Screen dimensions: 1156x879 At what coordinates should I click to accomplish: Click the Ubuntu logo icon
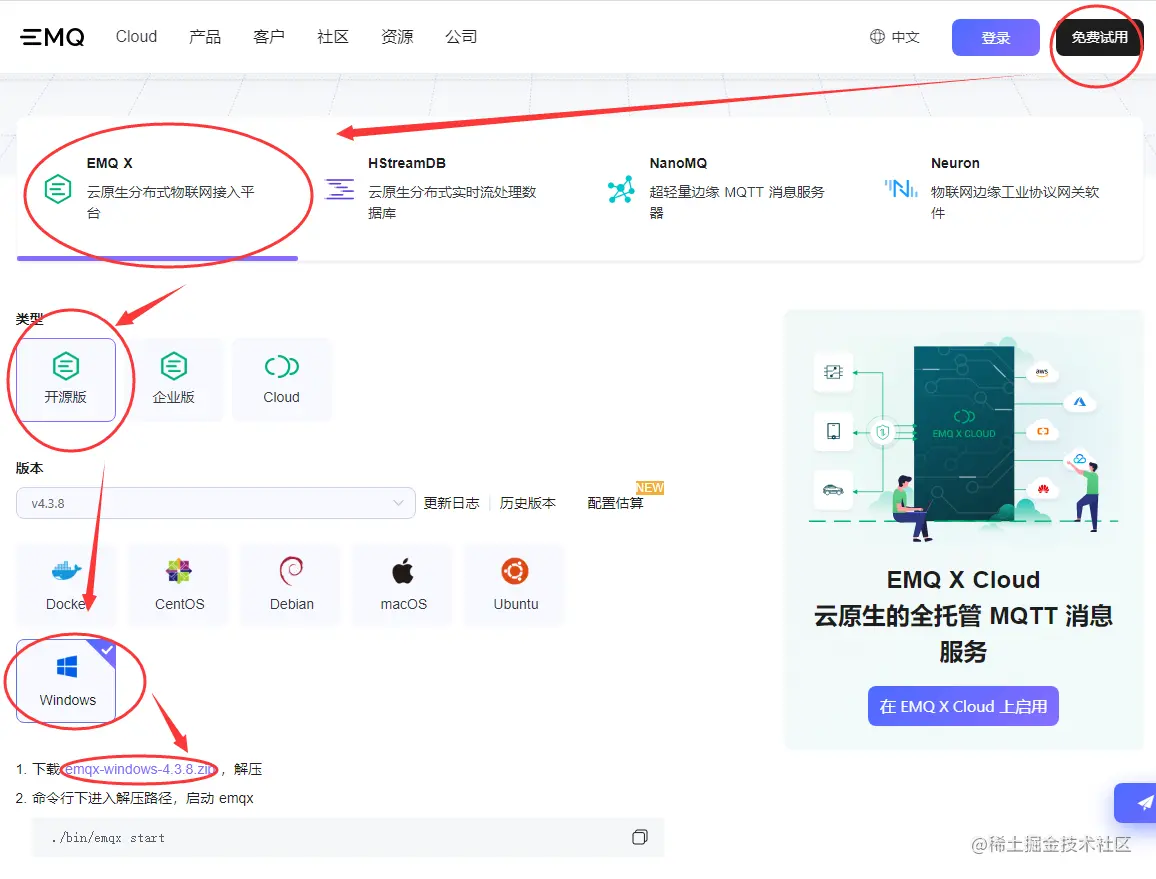[515, 571]
